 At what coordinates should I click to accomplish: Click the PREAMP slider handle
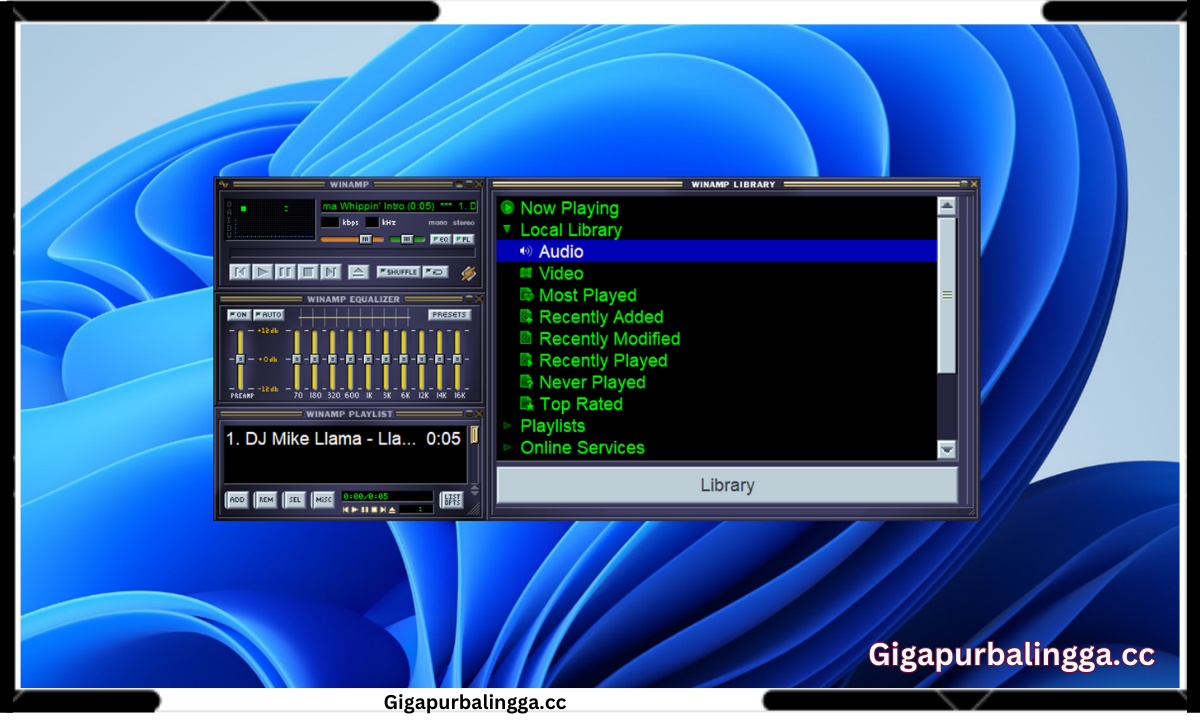[x=240, y=359]
